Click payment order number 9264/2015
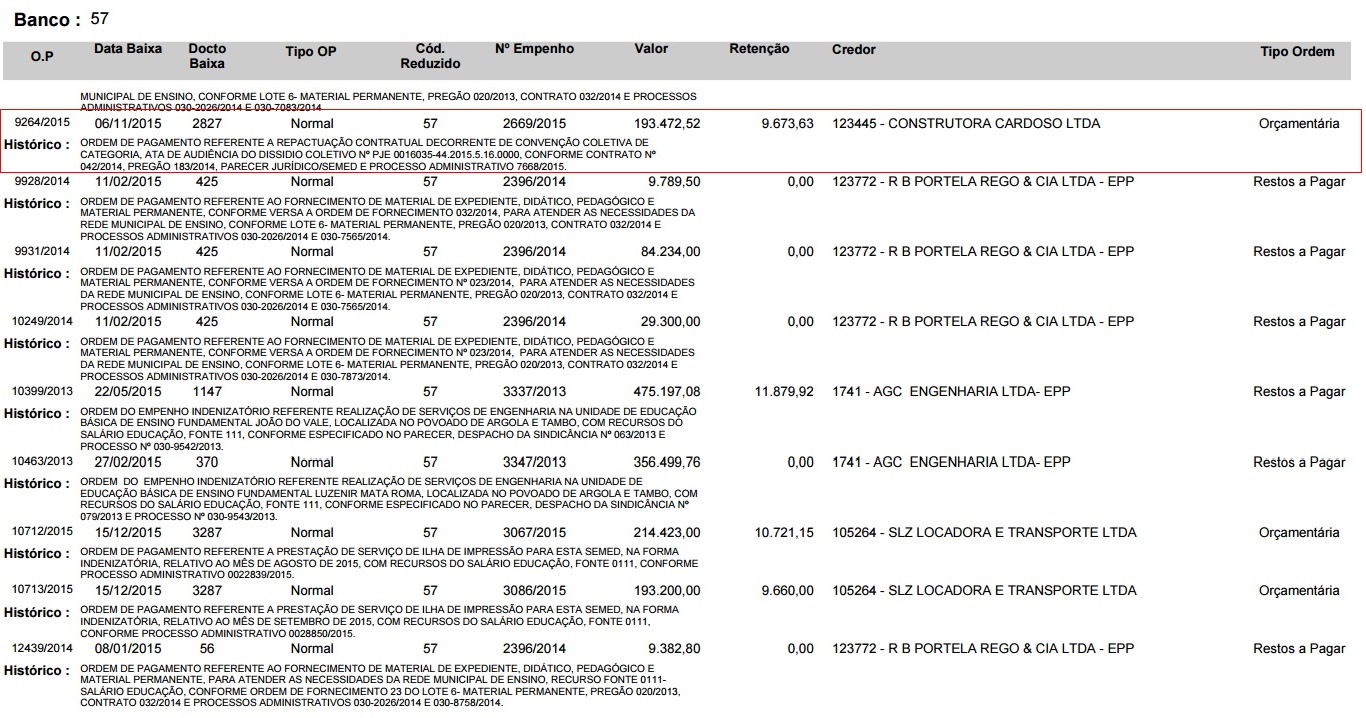 (x=41, y=123)
